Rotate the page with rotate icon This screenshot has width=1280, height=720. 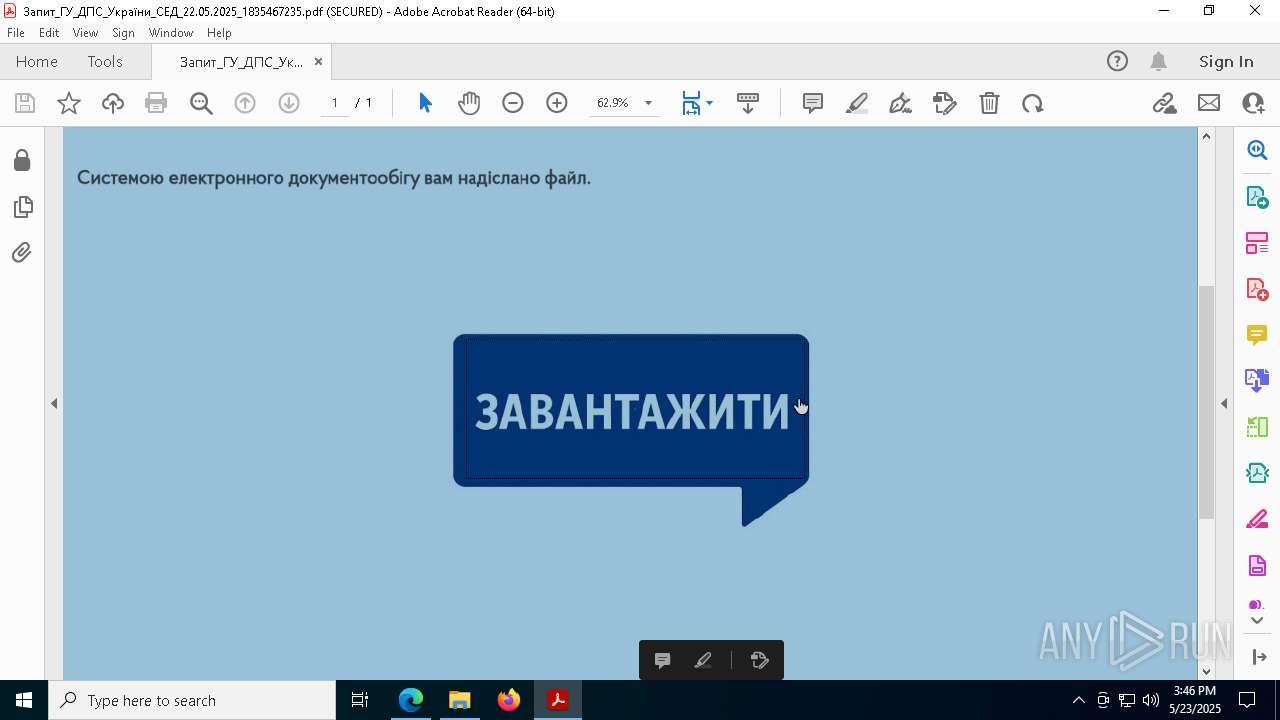point(1033,103)
